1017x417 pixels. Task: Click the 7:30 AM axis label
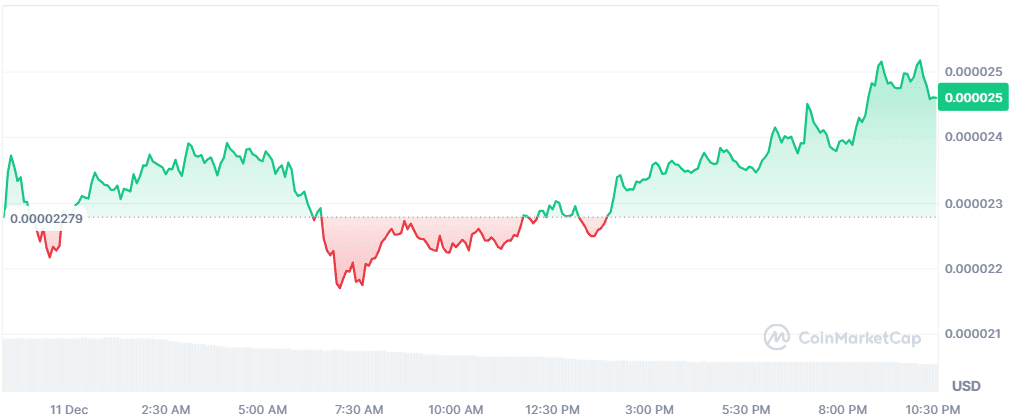[359, 408]
